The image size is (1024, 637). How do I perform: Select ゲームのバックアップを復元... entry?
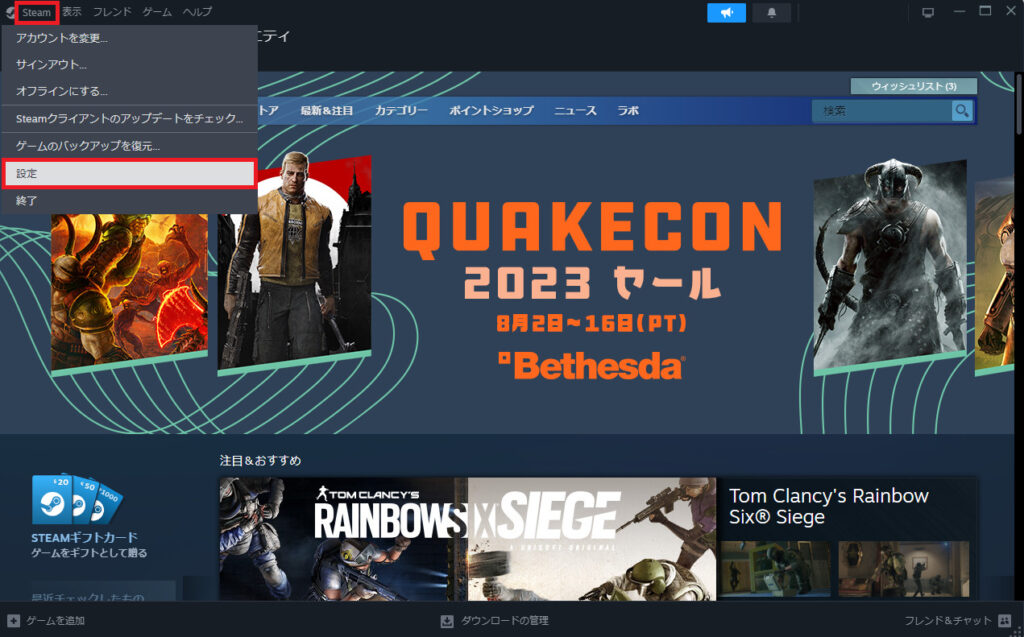point(129,146)
